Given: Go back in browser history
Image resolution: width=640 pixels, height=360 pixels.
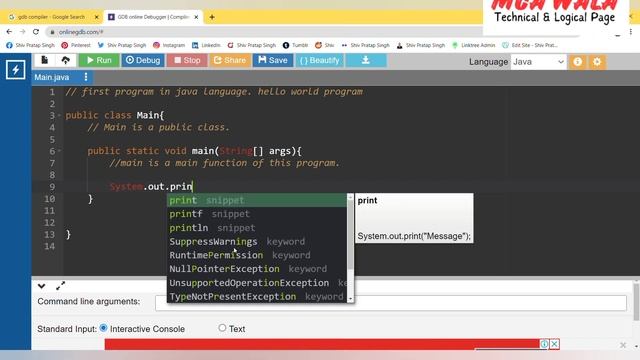Looking at the screenshot, I should click(9, 32).
